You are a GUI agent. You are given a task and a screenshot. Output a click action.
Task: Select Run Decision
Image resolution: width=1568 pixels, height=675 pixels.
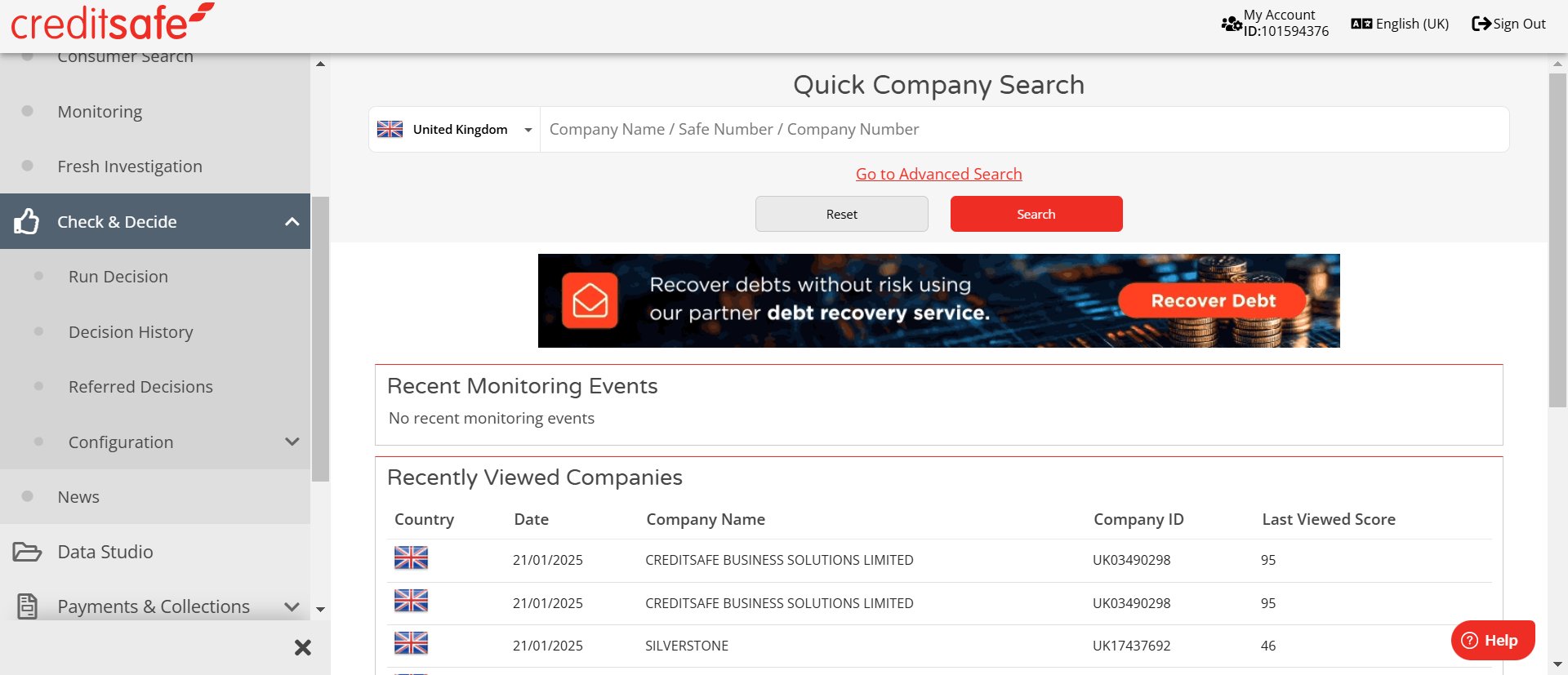point(118,276)
